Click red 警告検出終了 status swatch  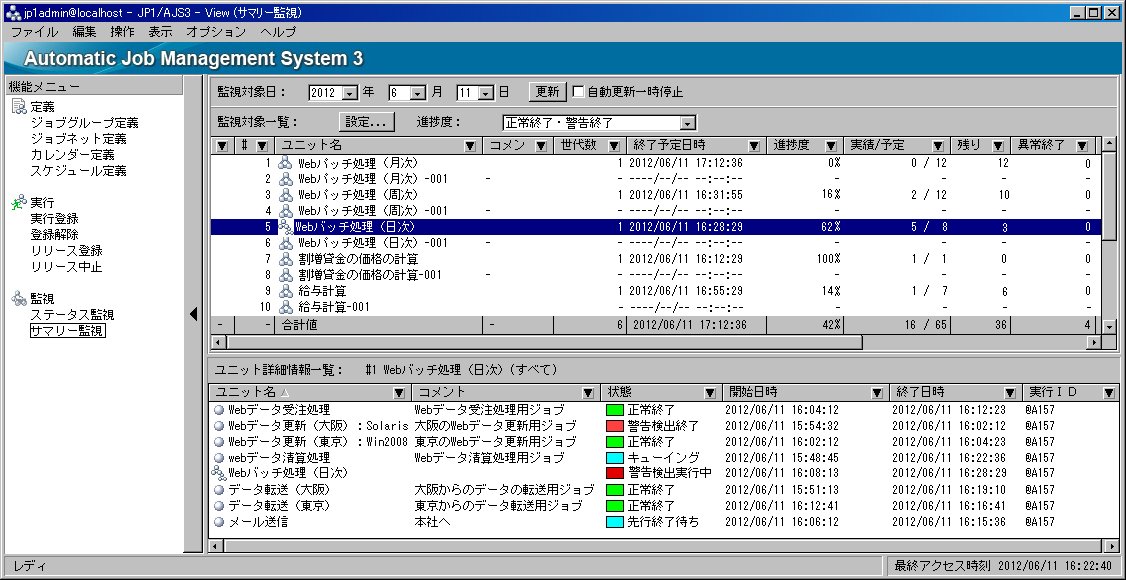(614, 426)
